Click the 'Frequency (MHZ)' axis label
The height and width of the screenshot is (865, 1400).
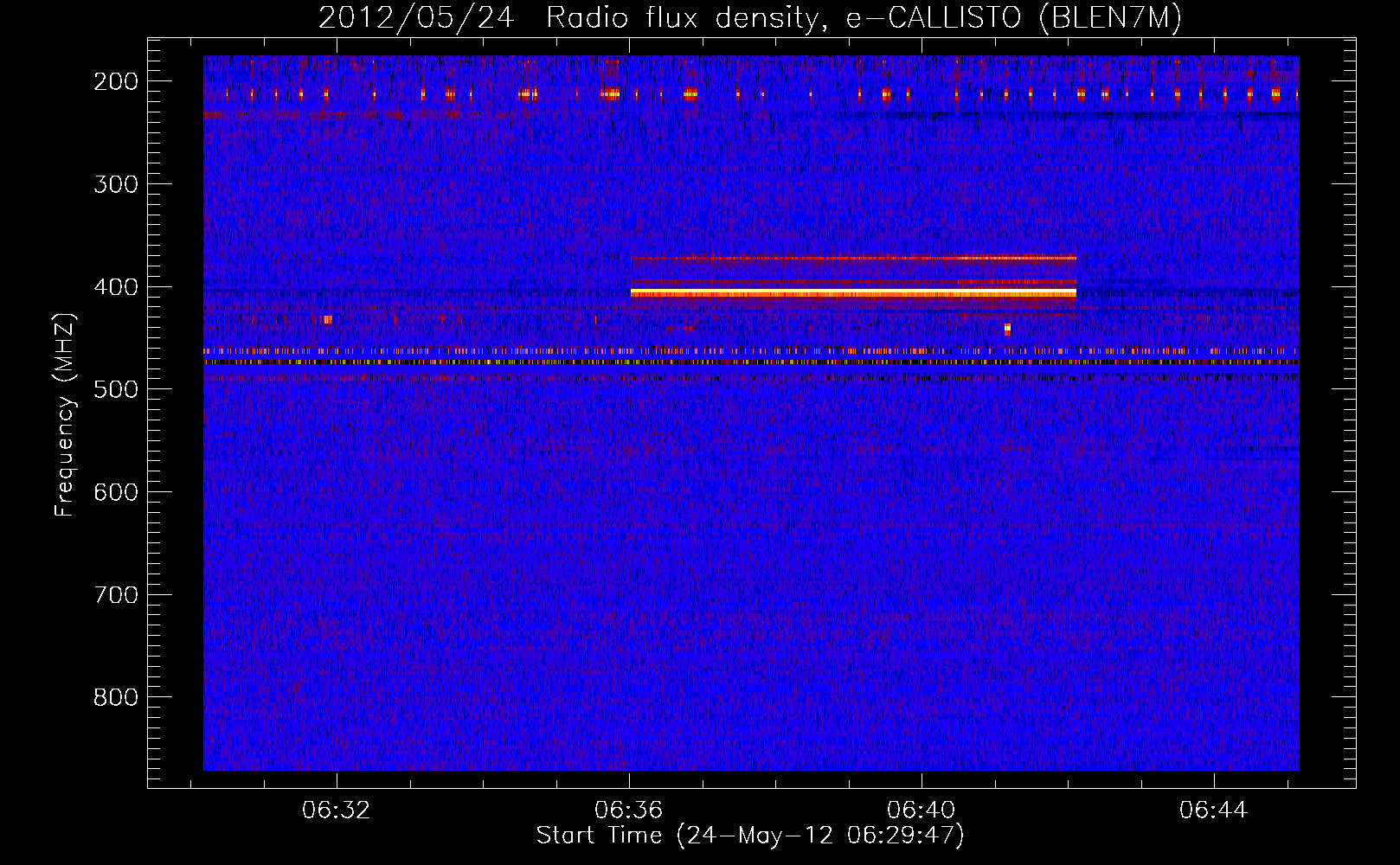click(66, 415)
